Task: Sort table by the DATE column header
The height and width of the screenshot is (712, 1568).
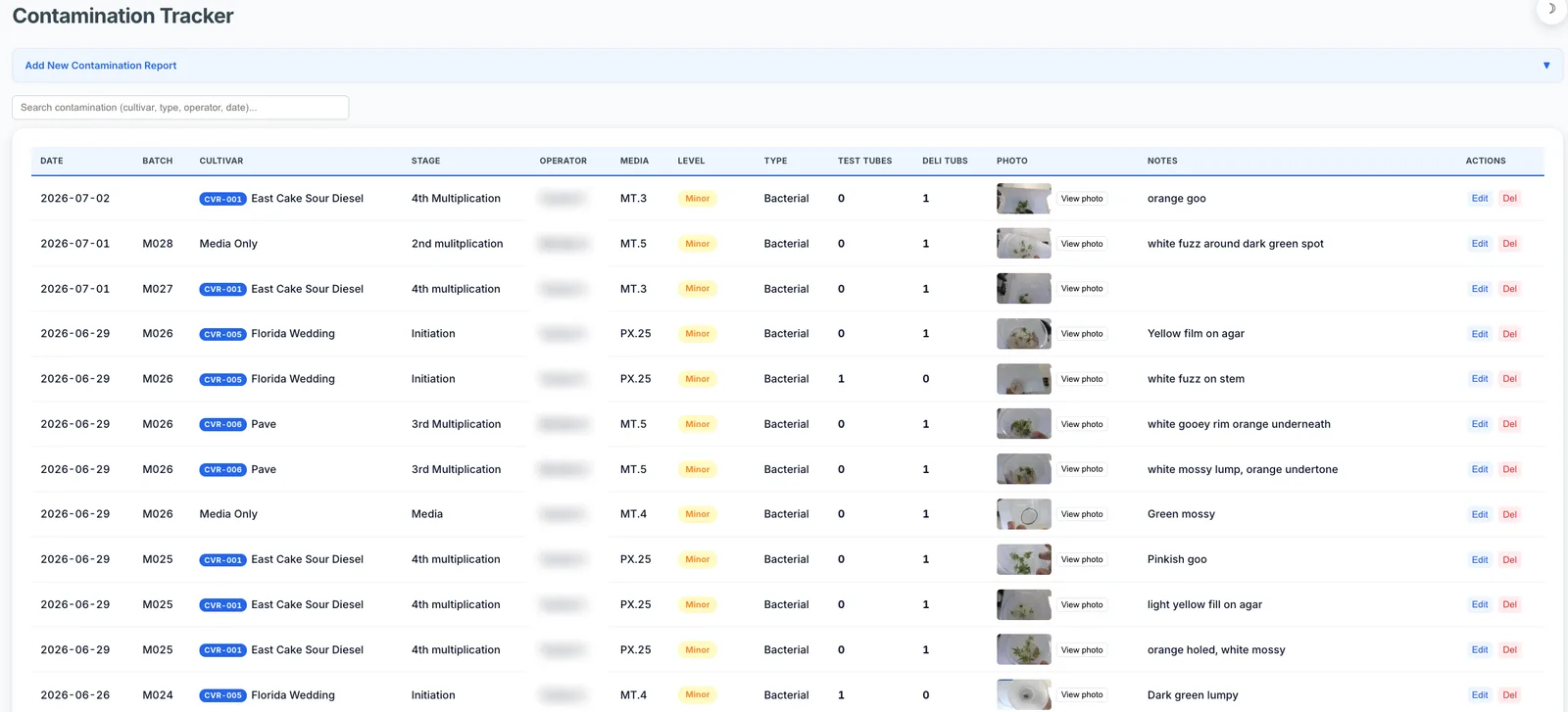Action: click(52, 161)
